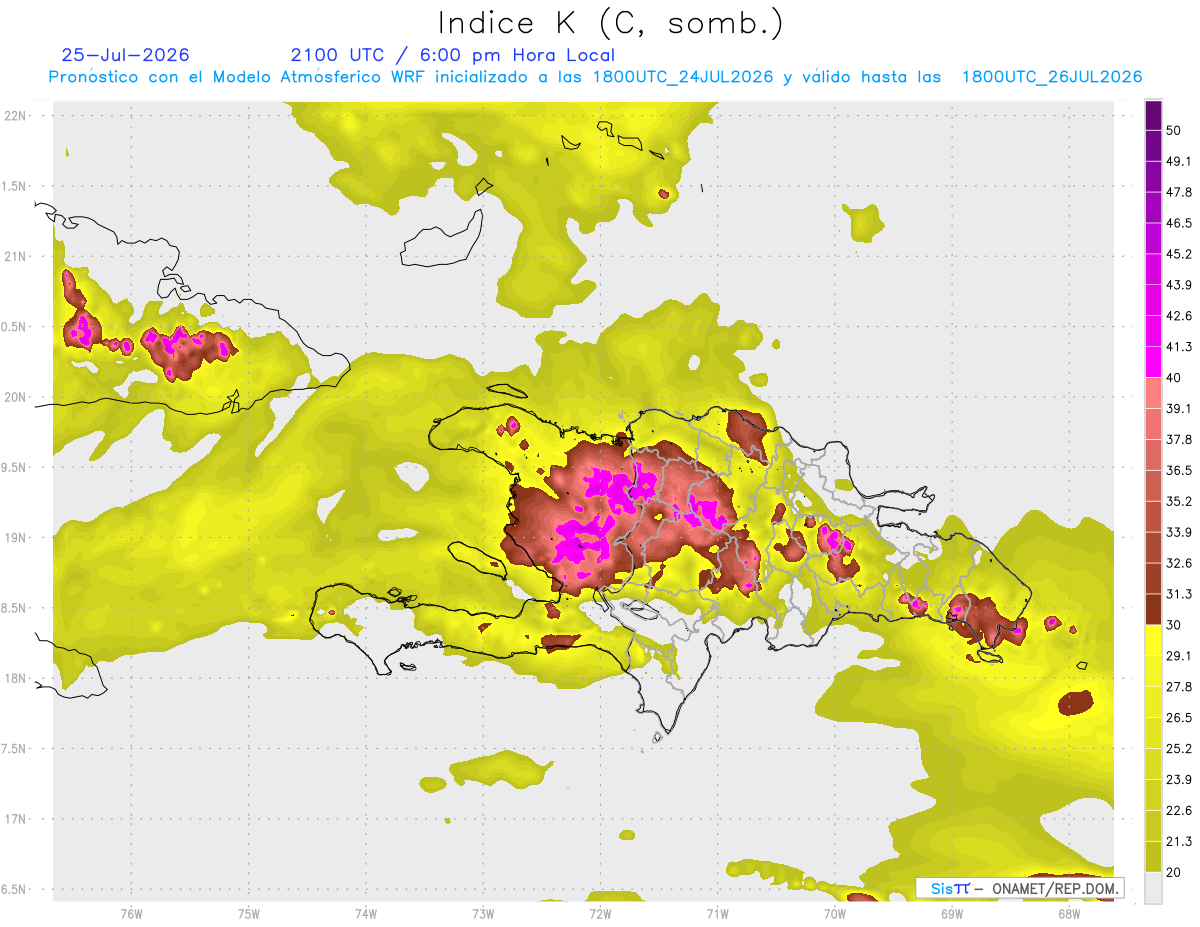Click the 30 color scale value

[1174, 625]
